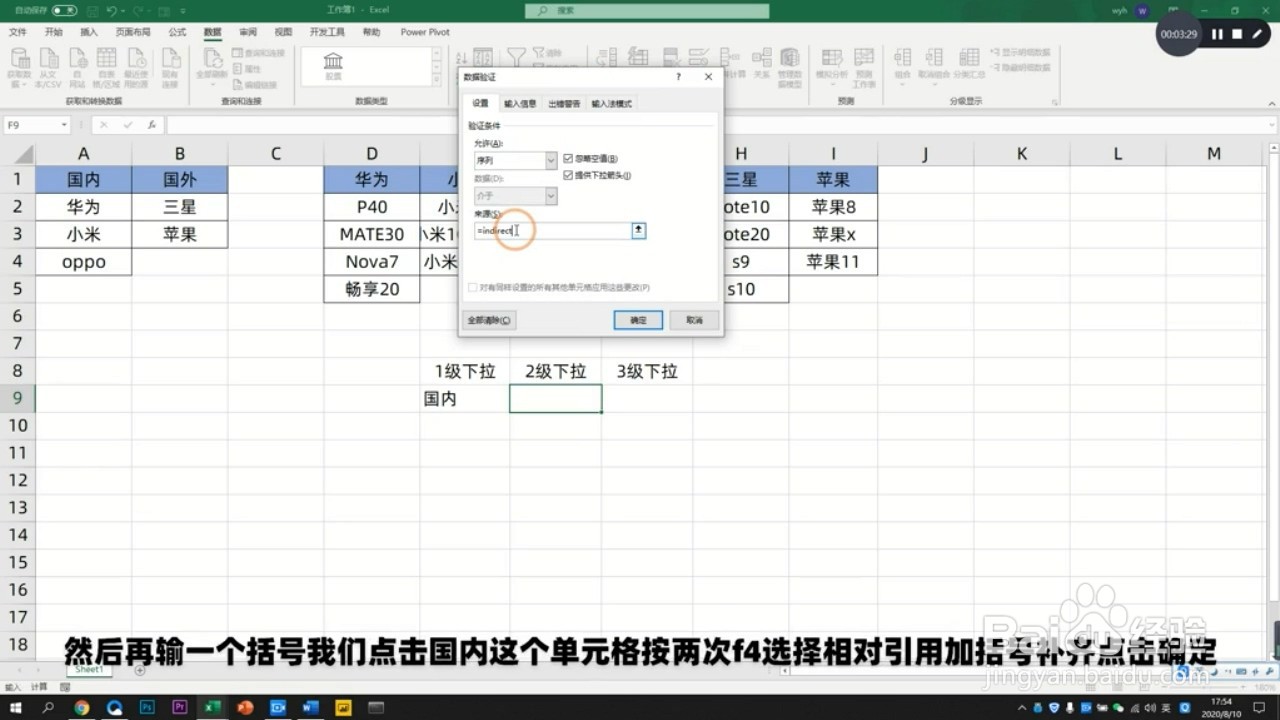
Task: Open Chrome from the taskbar
Action: [81, 707]
